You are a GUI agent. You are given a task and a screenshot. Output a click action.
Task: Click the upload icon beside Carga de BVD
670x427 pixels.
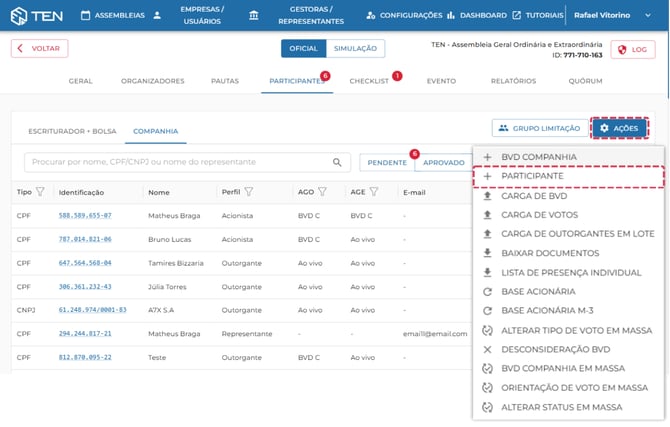(x=487, y=195)
